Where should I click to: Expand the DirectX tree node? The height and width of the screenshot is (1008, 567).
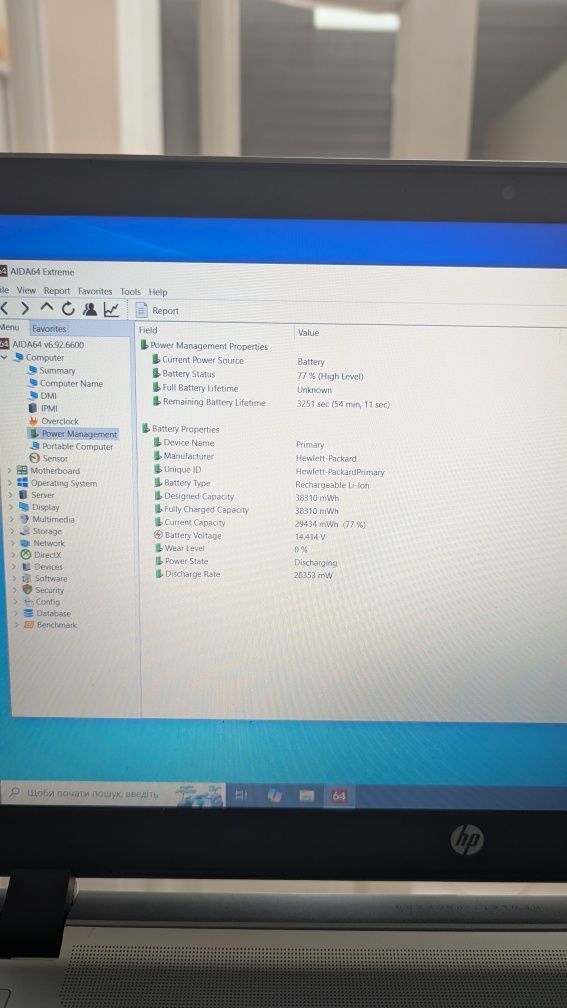14,555
